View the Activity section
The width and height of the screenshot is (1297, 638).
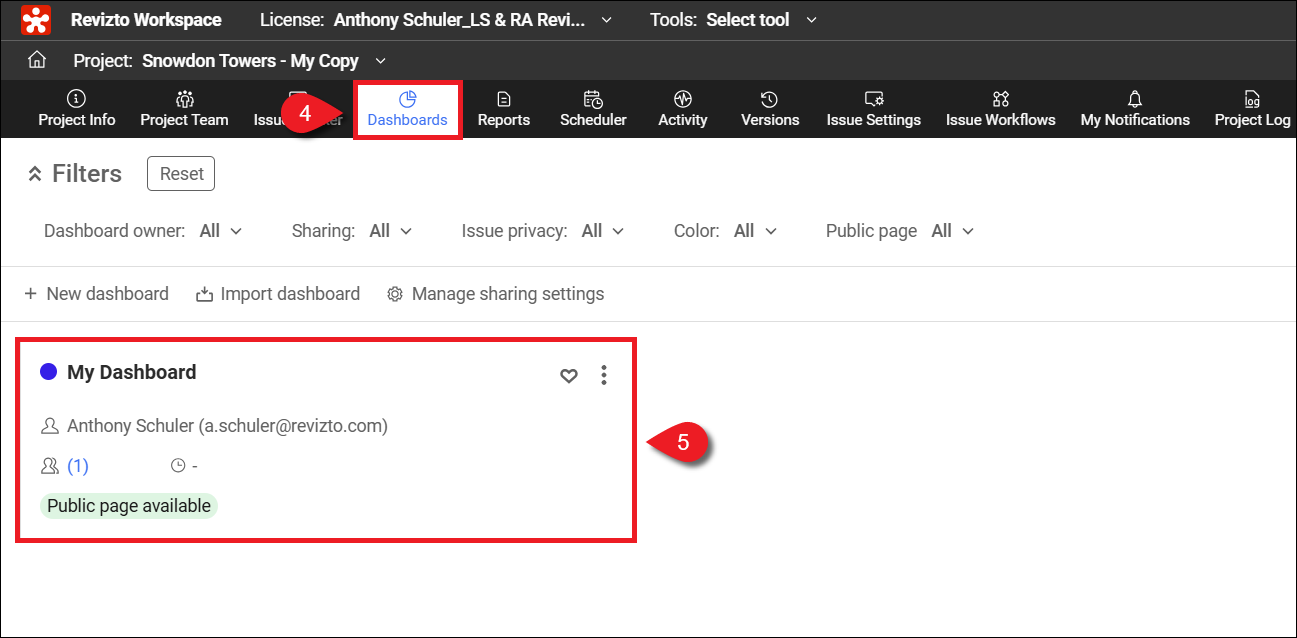682,109
